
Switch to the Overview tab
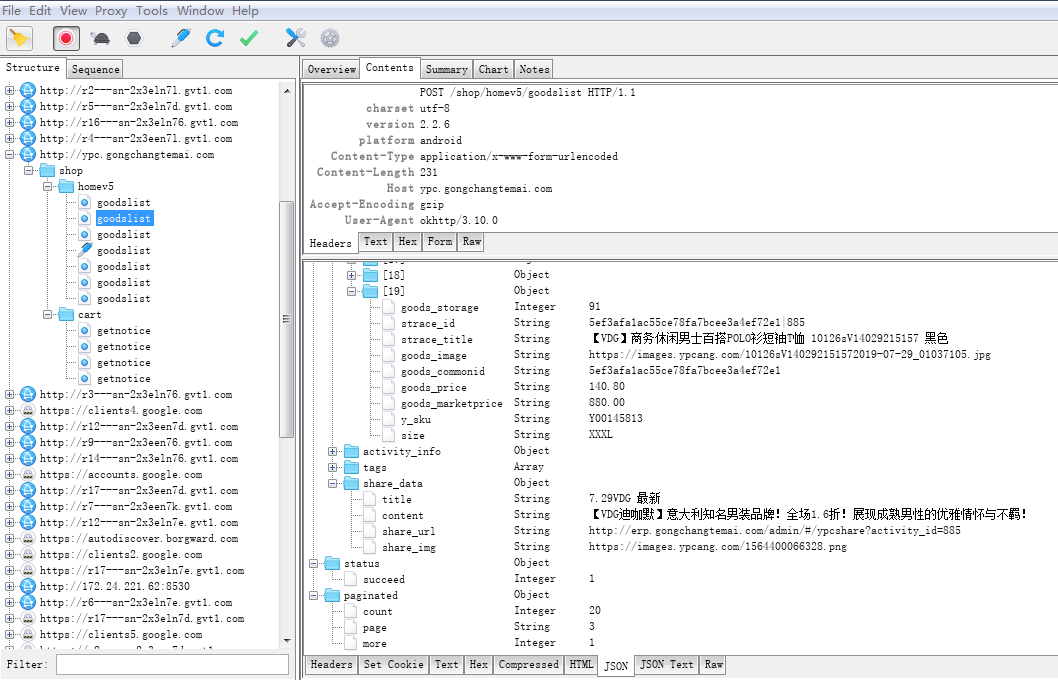[x=331, y=69]
